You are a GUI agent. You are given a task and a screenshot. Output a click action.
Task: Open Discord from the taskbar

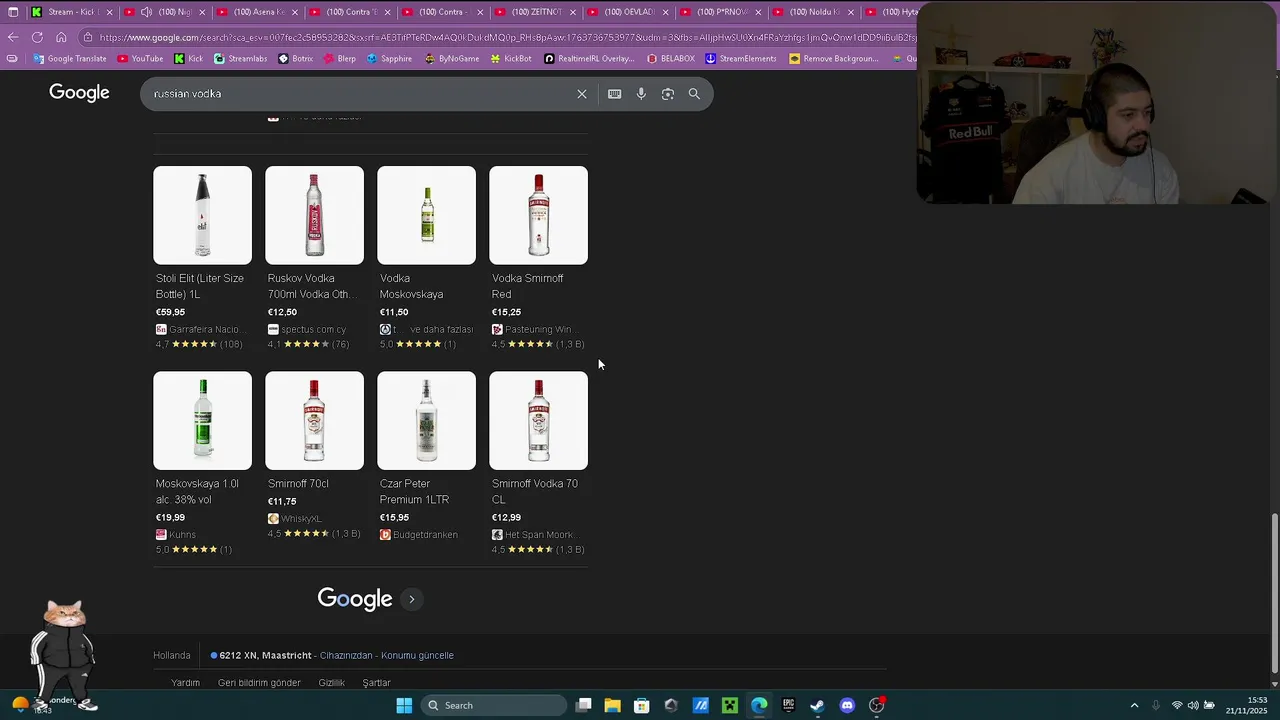[x=847, y=705]
